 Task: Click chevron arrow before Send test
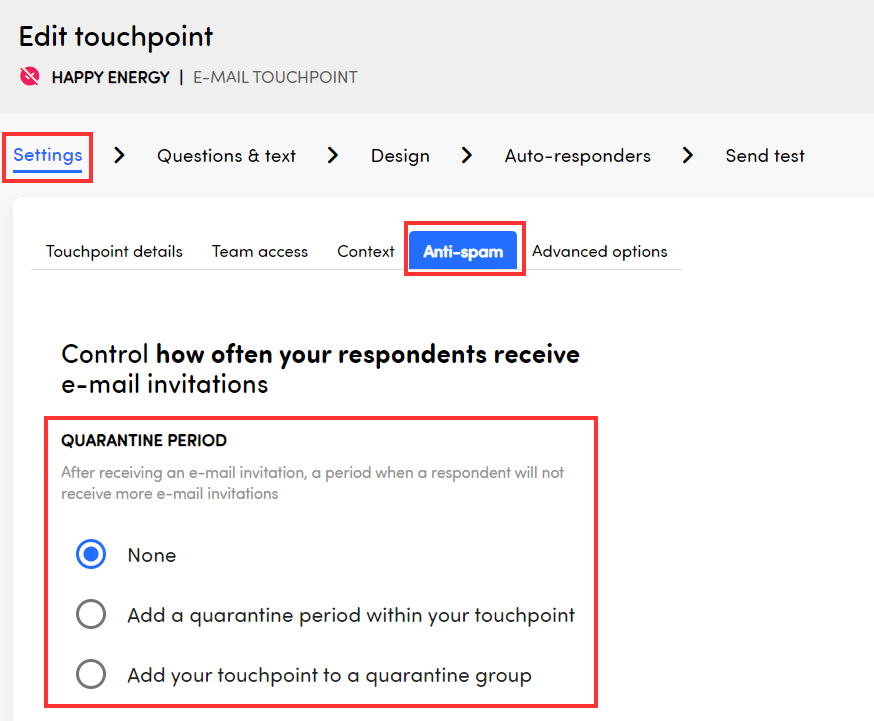[688, 155]
